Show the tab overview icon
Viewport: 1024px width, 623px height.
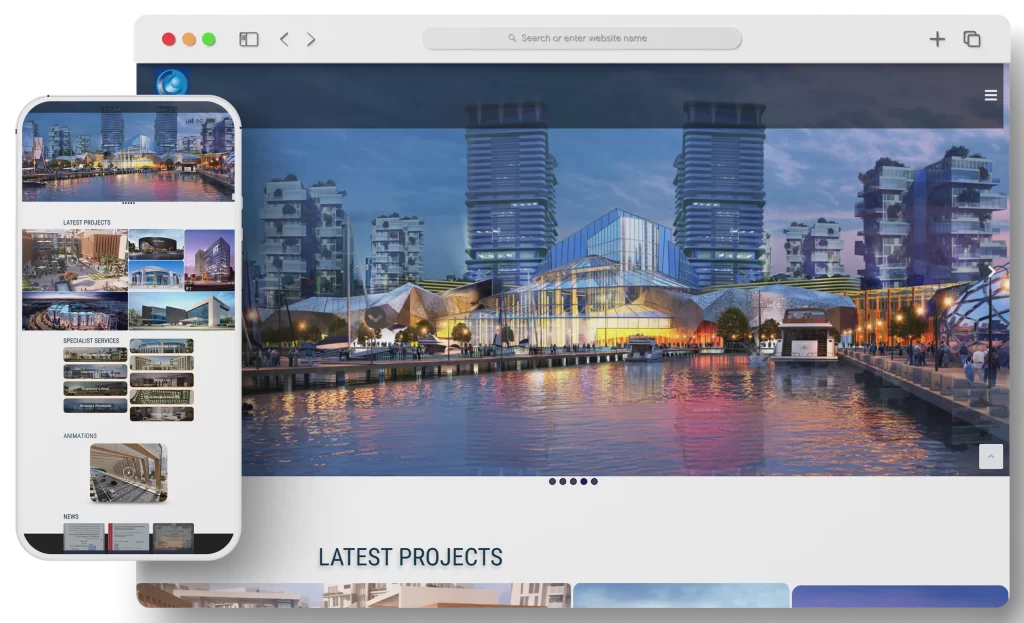[x=971, y=39]
